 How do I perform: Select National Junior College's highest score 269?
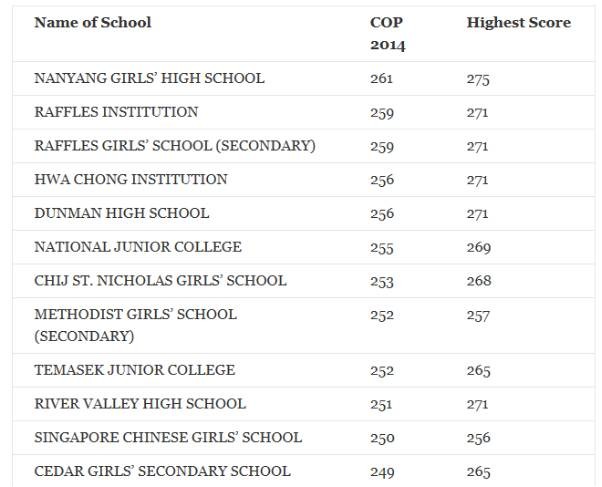click(478, 247)
